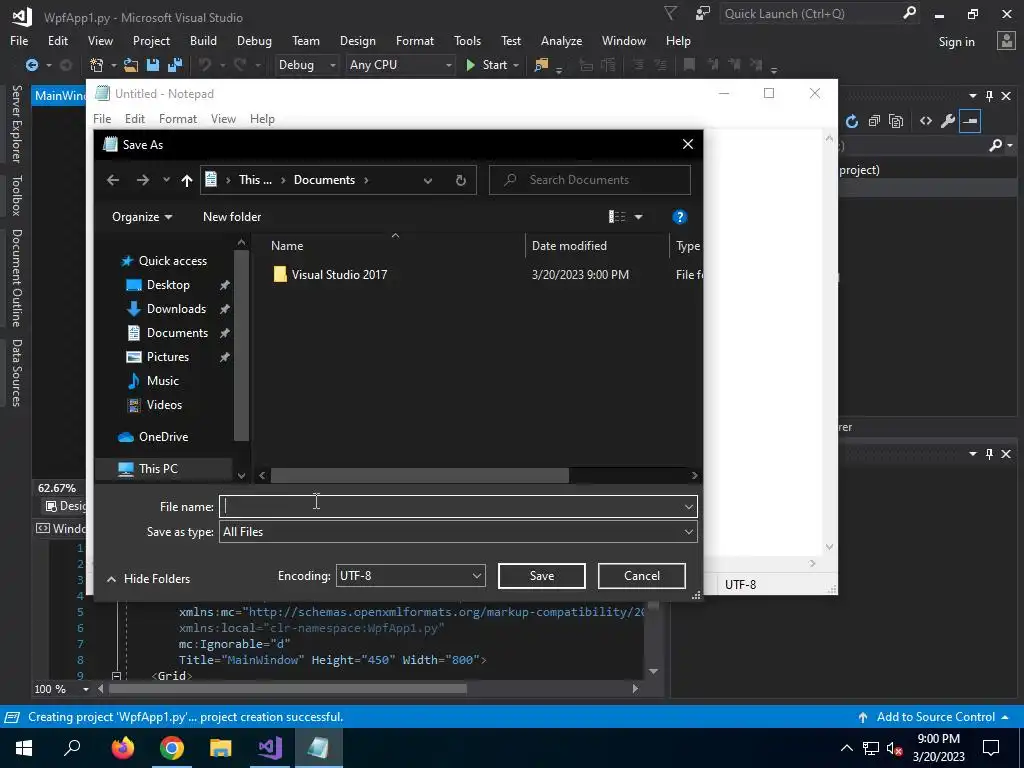Open Visual Studio's Build menu
Screen dimensions: 1024x768
203,40
